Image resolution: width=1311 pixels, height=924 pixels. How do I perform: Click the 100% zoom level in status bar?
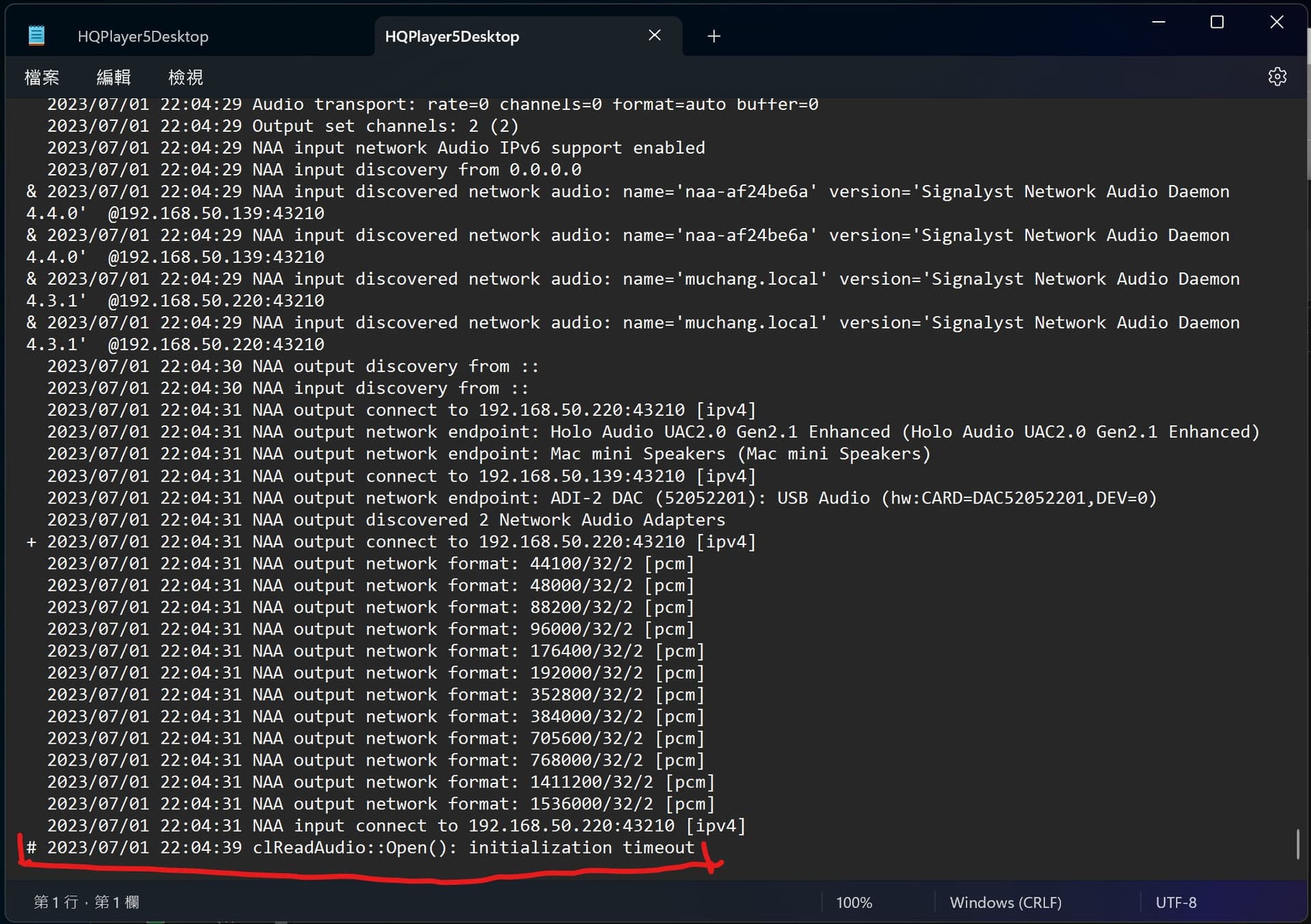coord(854,902)
